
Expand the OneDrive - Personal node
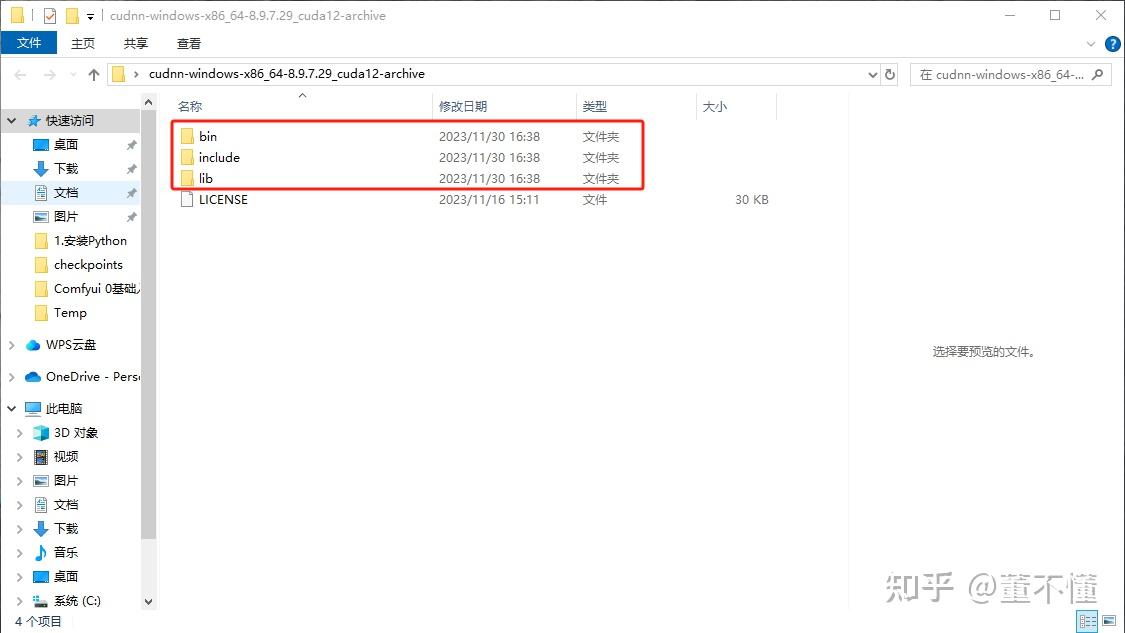point(11,377)
